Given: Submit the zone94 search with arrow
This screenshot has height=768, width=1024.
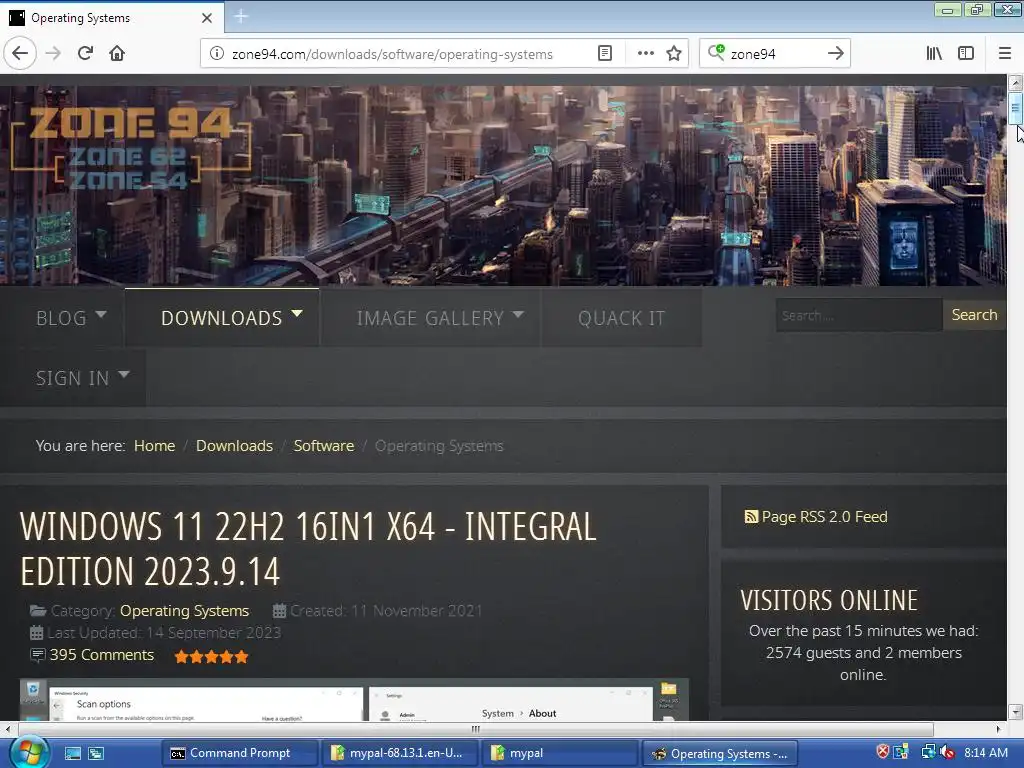Looking at the screenshot, I should click(x=835, y=54).
